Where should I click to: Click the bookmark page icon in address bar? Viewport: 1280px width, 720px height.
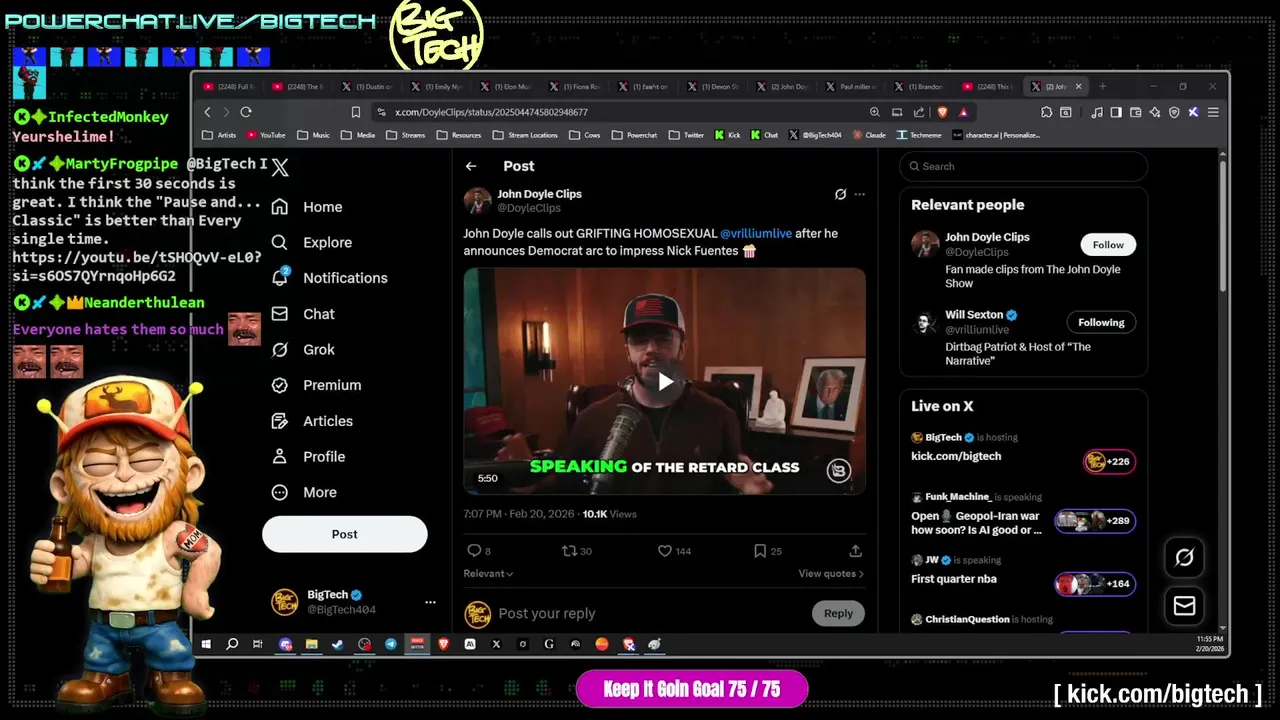pyautogui.click(x=355, y=112)
